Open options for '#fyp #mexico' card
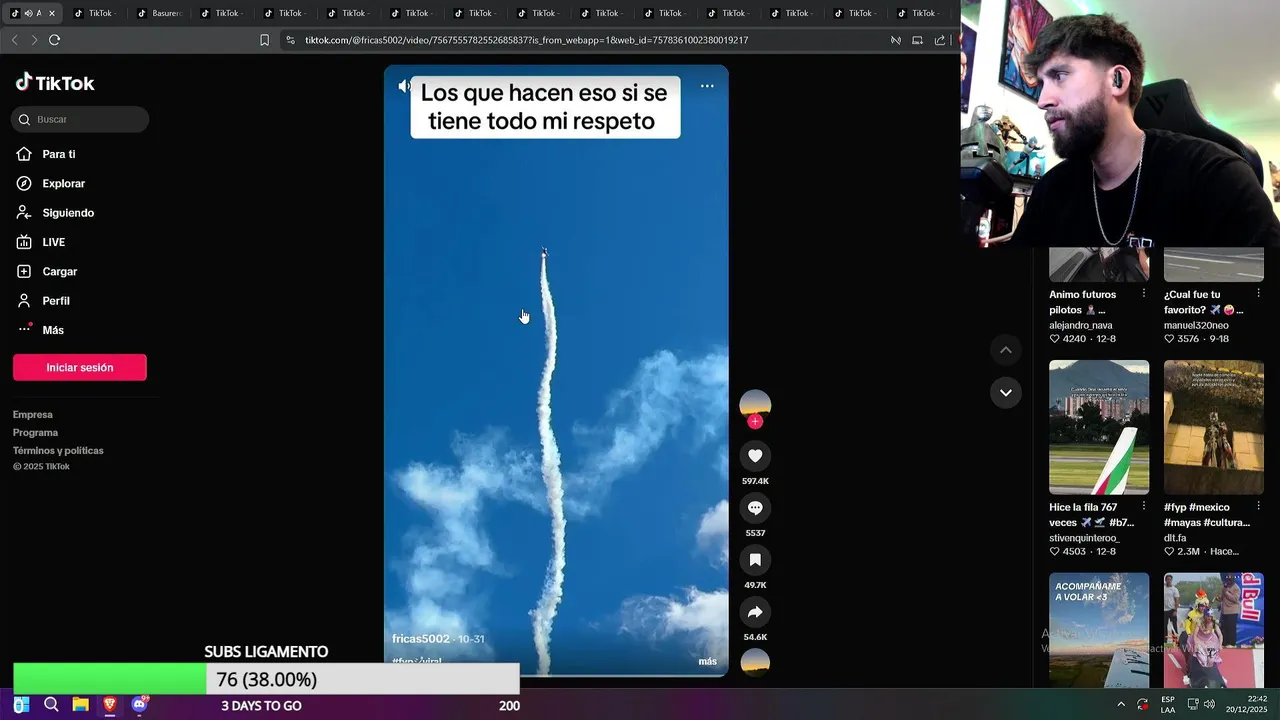This screenshot has height=720, width=1280. point(1258,506)
